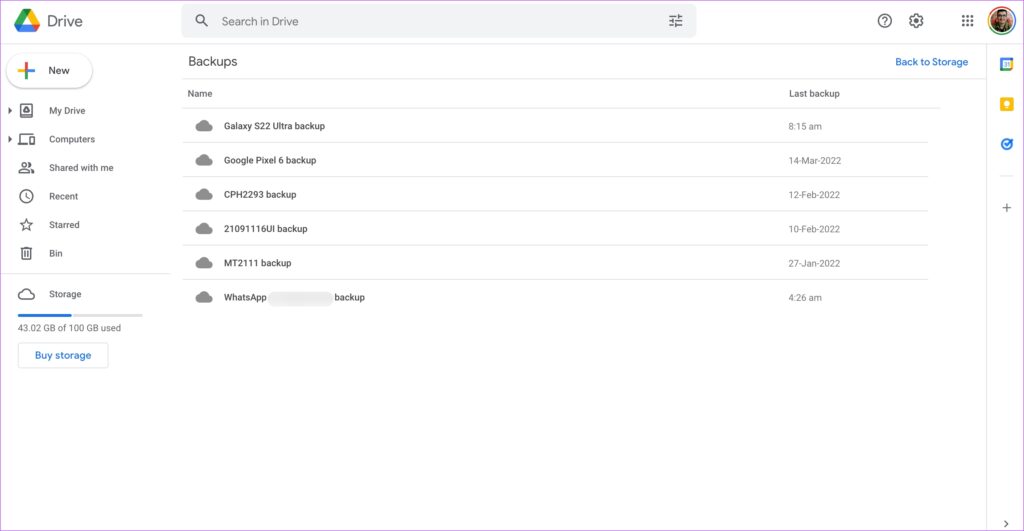Screen dimensions: 1024x531
Task: Click the Starred star icon
Action: click(x=26, y=225)
